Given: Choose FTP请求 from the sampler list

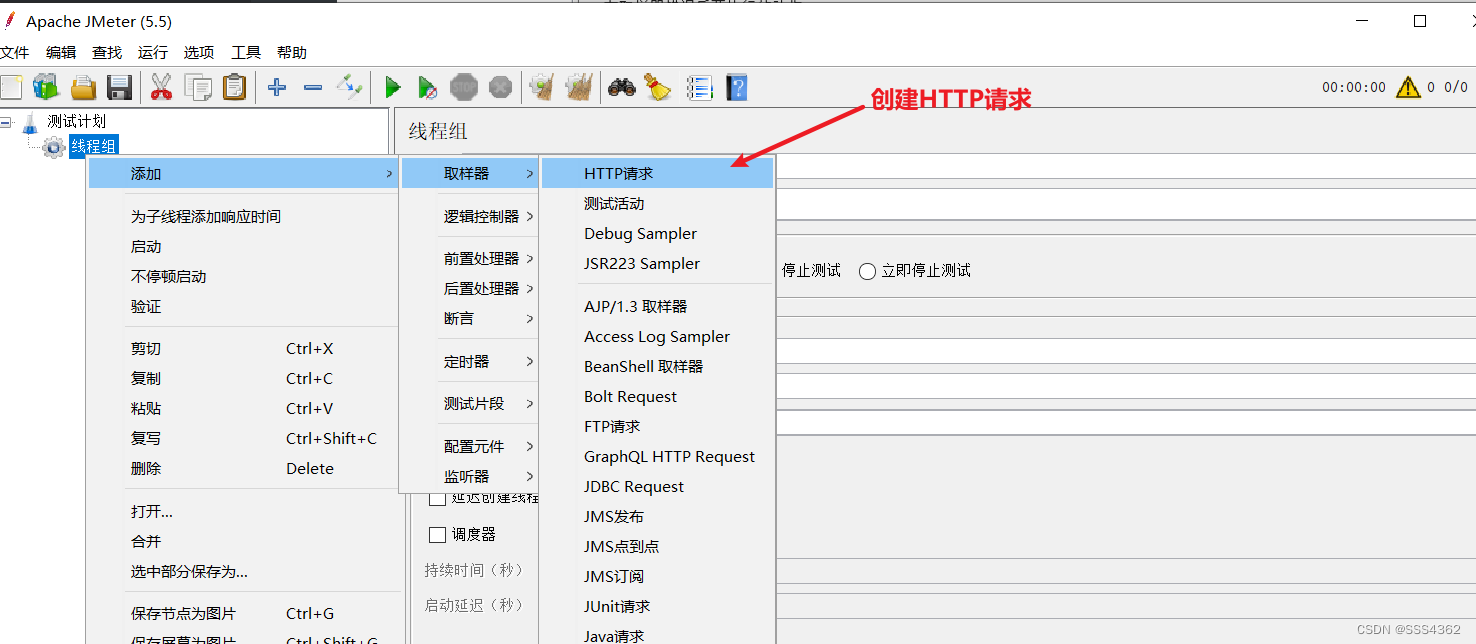Looking at the screenshot, I should (657, 426).
